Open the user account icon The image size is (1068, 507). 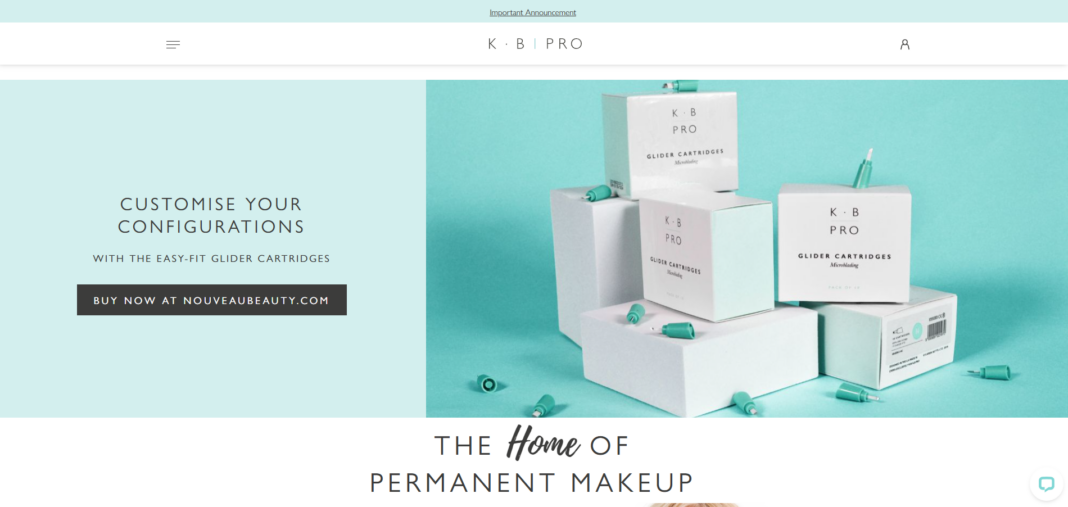tap(905, 44)
